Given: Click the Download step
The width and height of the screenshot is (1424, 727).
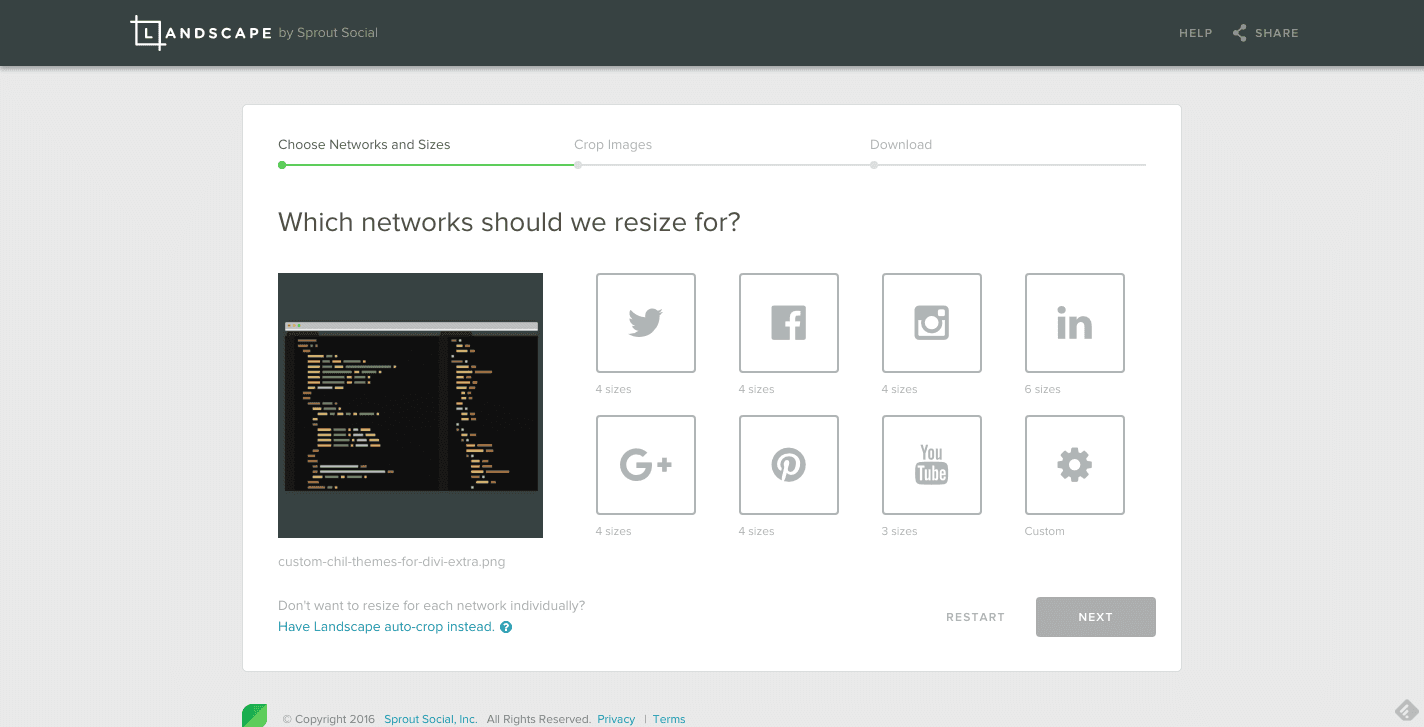Looking at the screenshot, I should coord(901,145).
